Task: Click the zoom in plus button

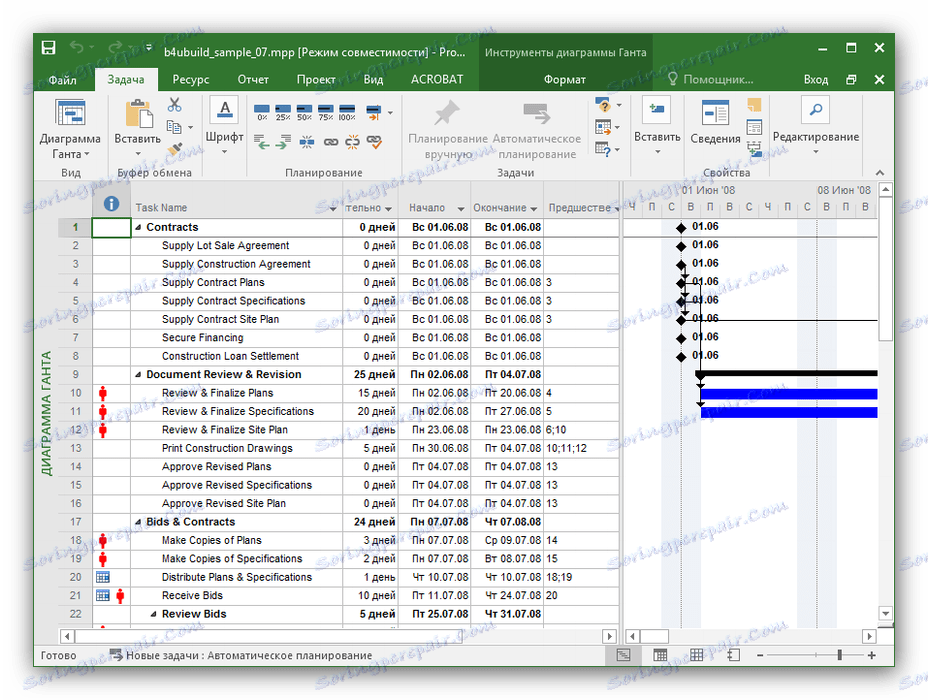Action: [871, 655]
